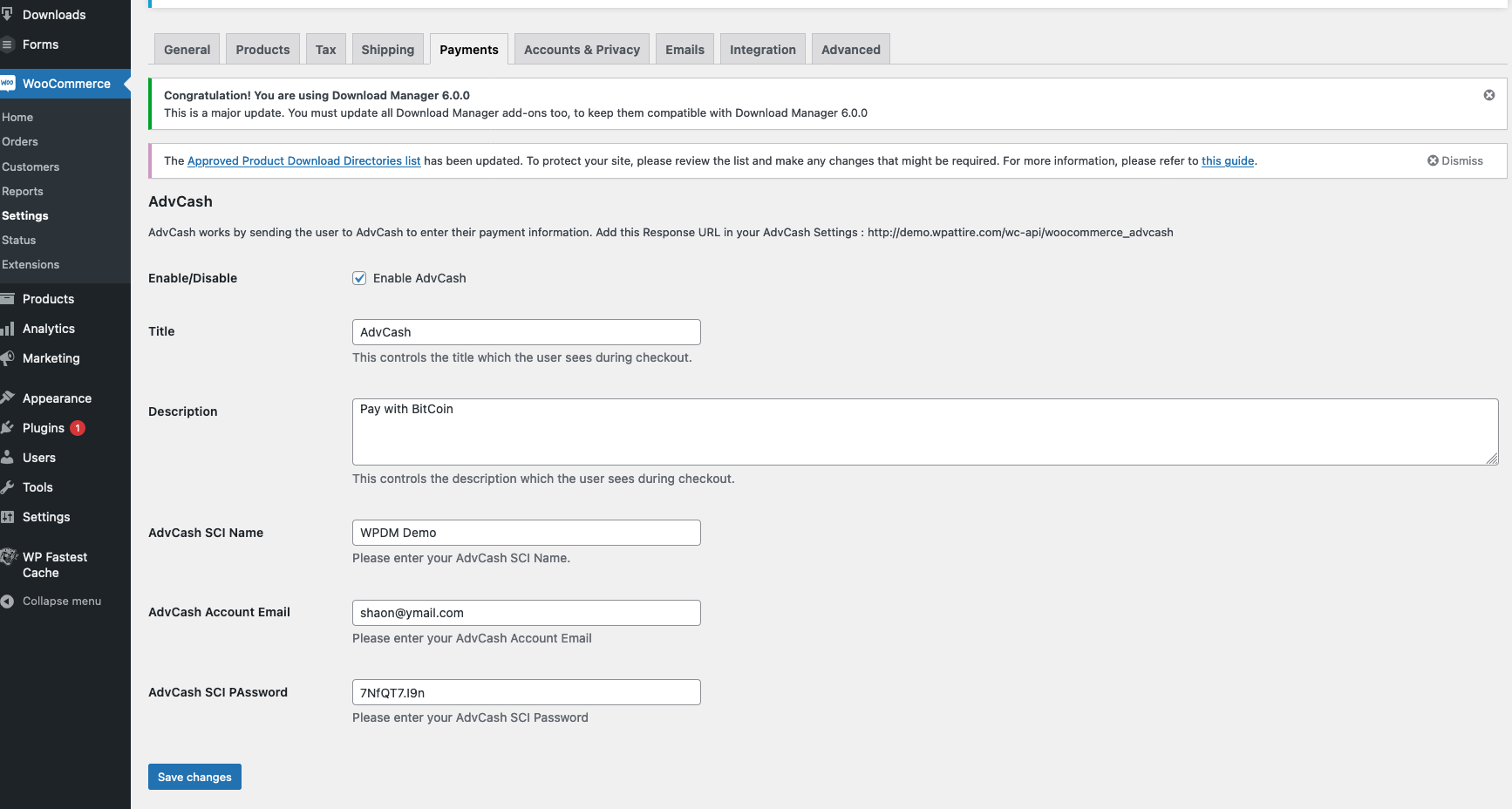Grab the Description textarea resize handle

[x=1492, y=459]
